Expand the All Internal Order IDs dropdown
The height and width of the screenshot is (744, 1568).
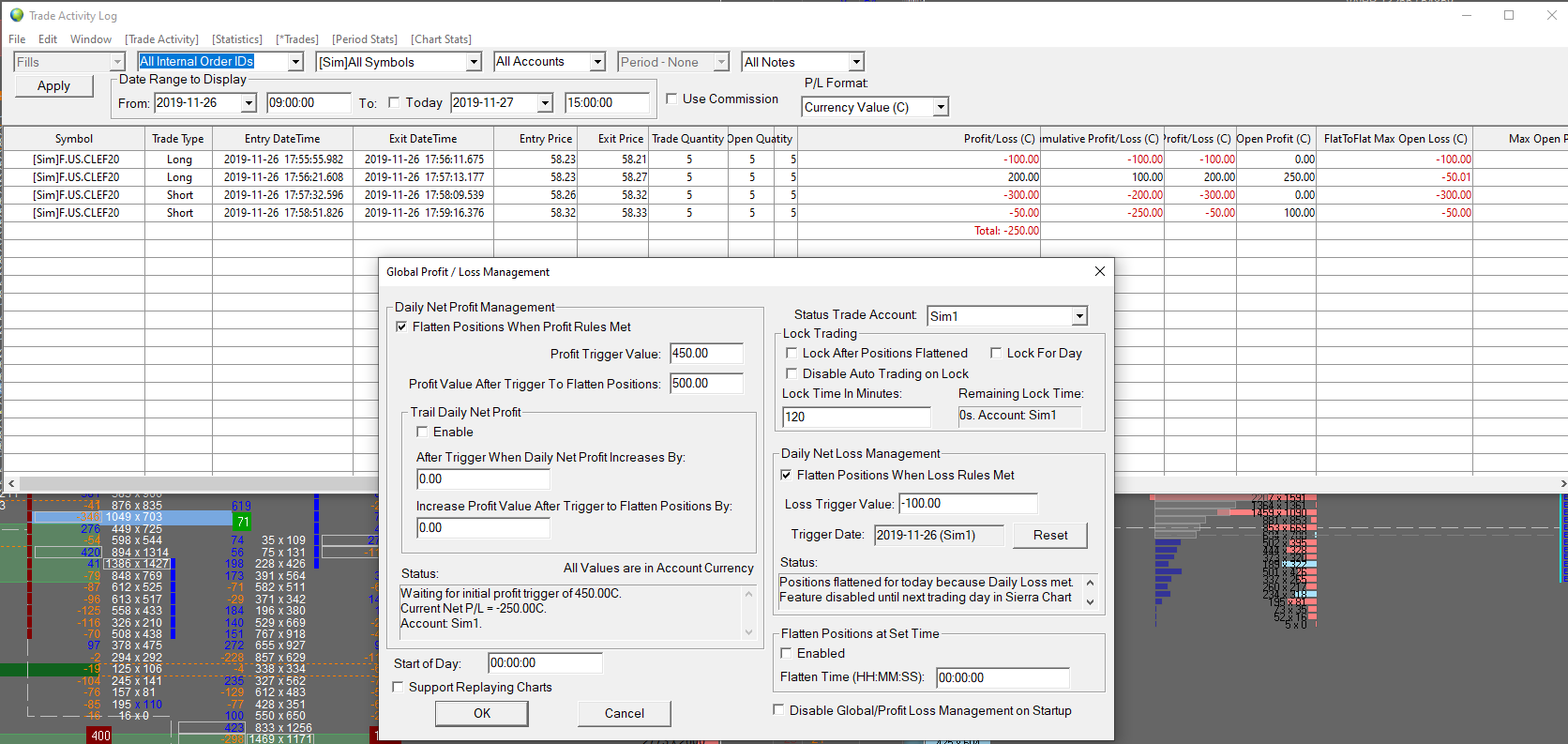coord(295,62)
